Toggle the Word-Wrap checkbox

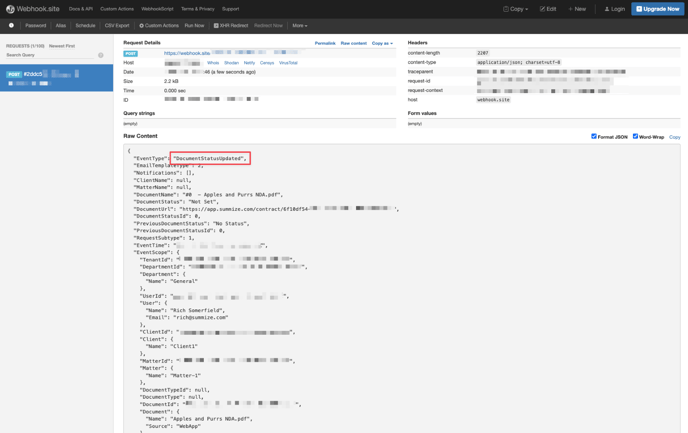pos(635,136)
